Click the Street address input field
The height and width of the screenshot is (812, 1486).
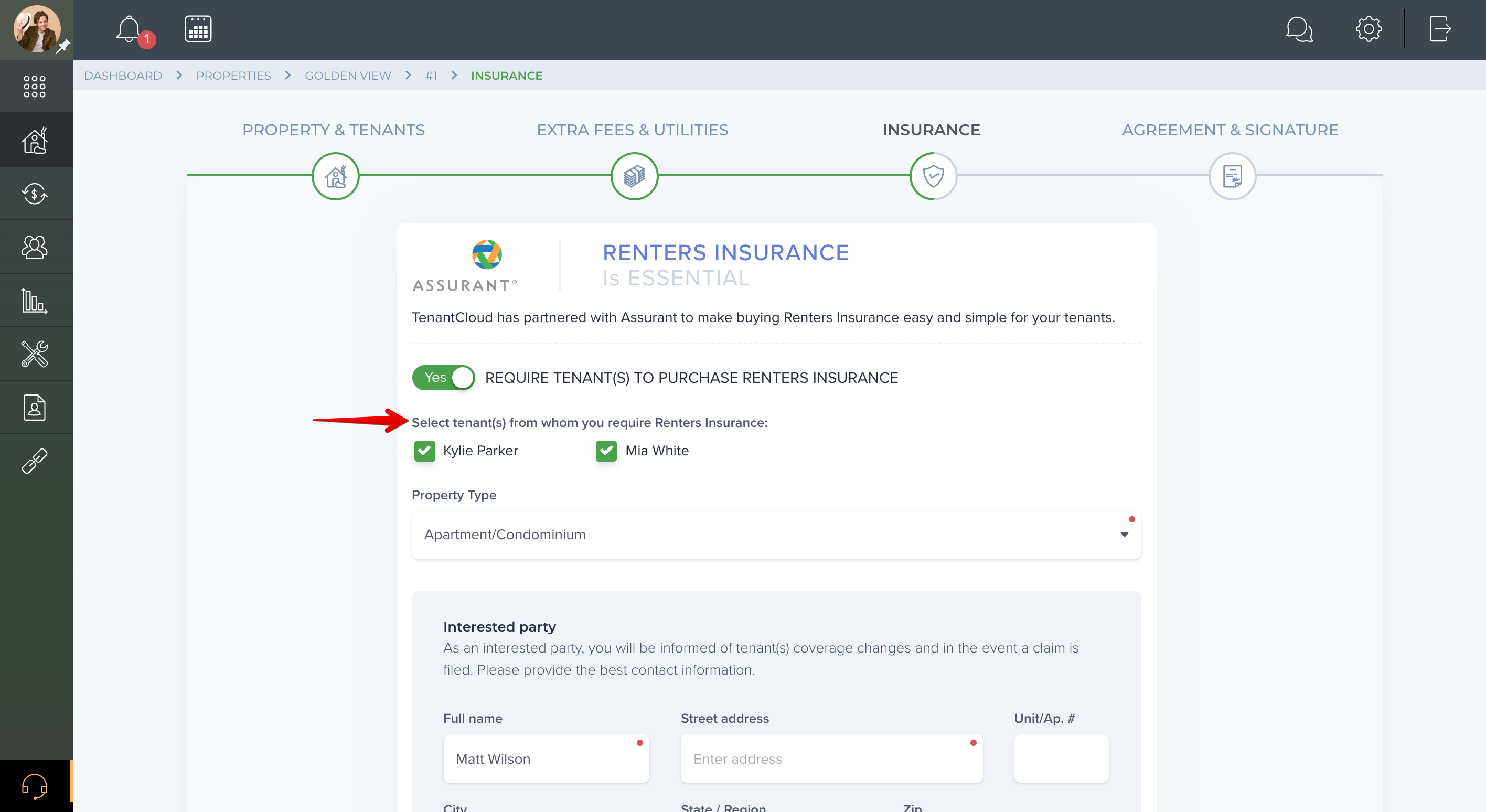pyautogui.click(x=832, y=758)
